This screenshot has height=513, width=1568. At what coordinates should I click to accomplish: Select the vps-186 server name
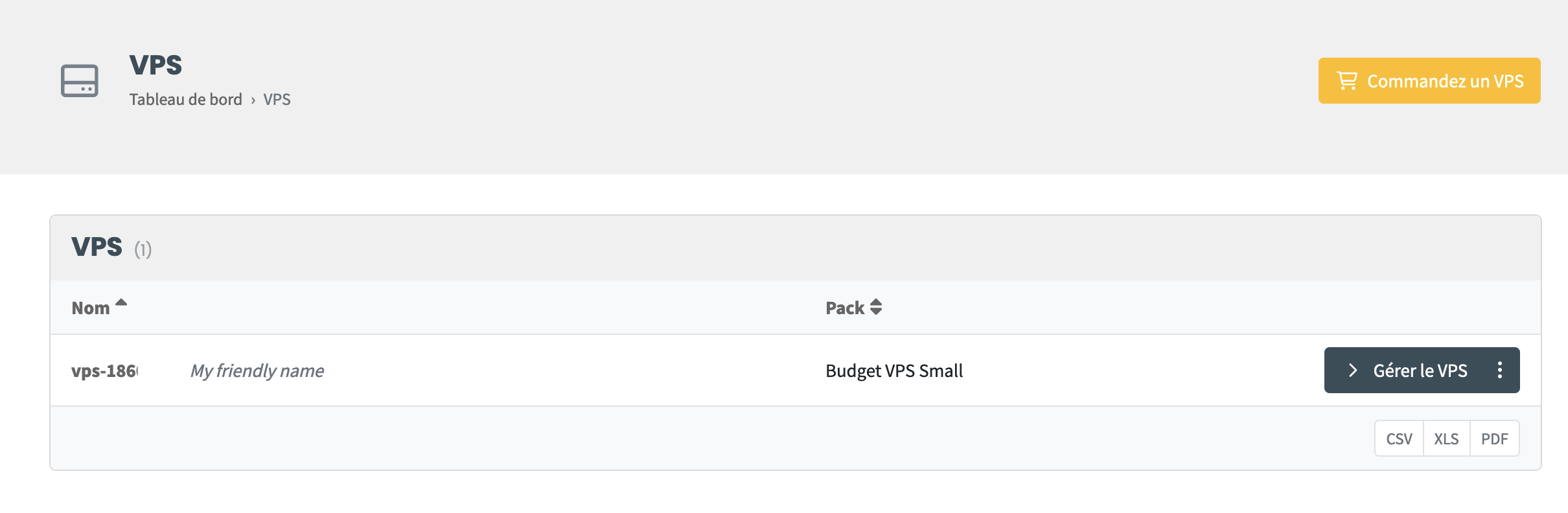point(104,371)
